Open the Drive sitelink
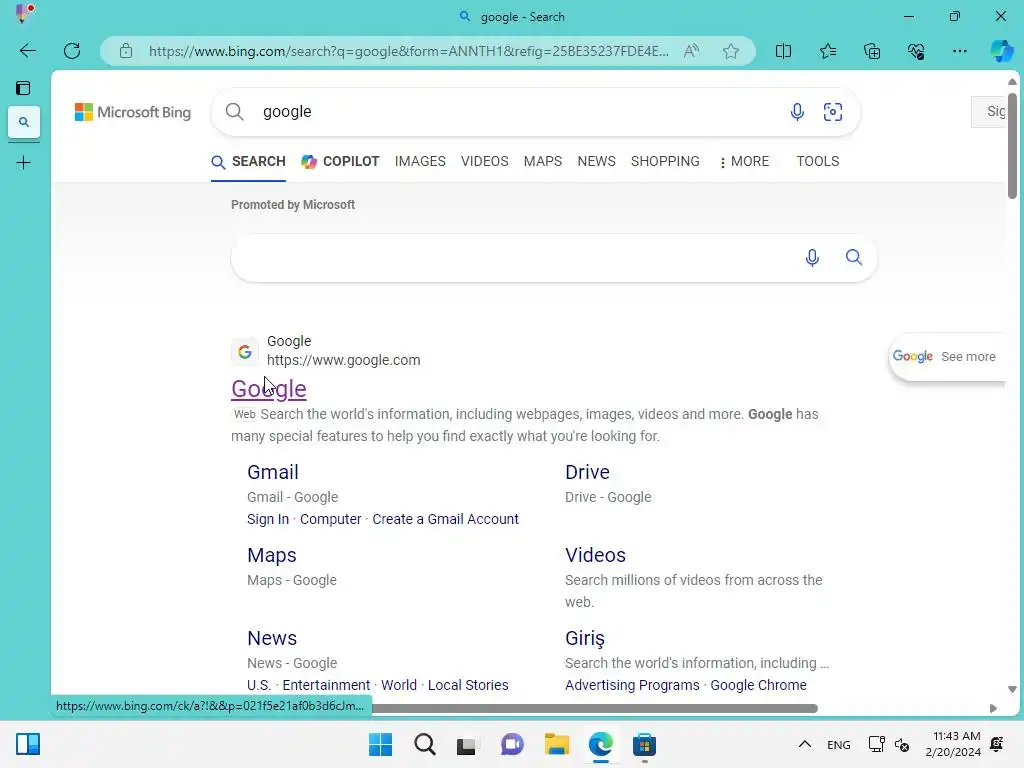Image resolution: width=1024 pixels, height=768 pixels. coord(587,472)
